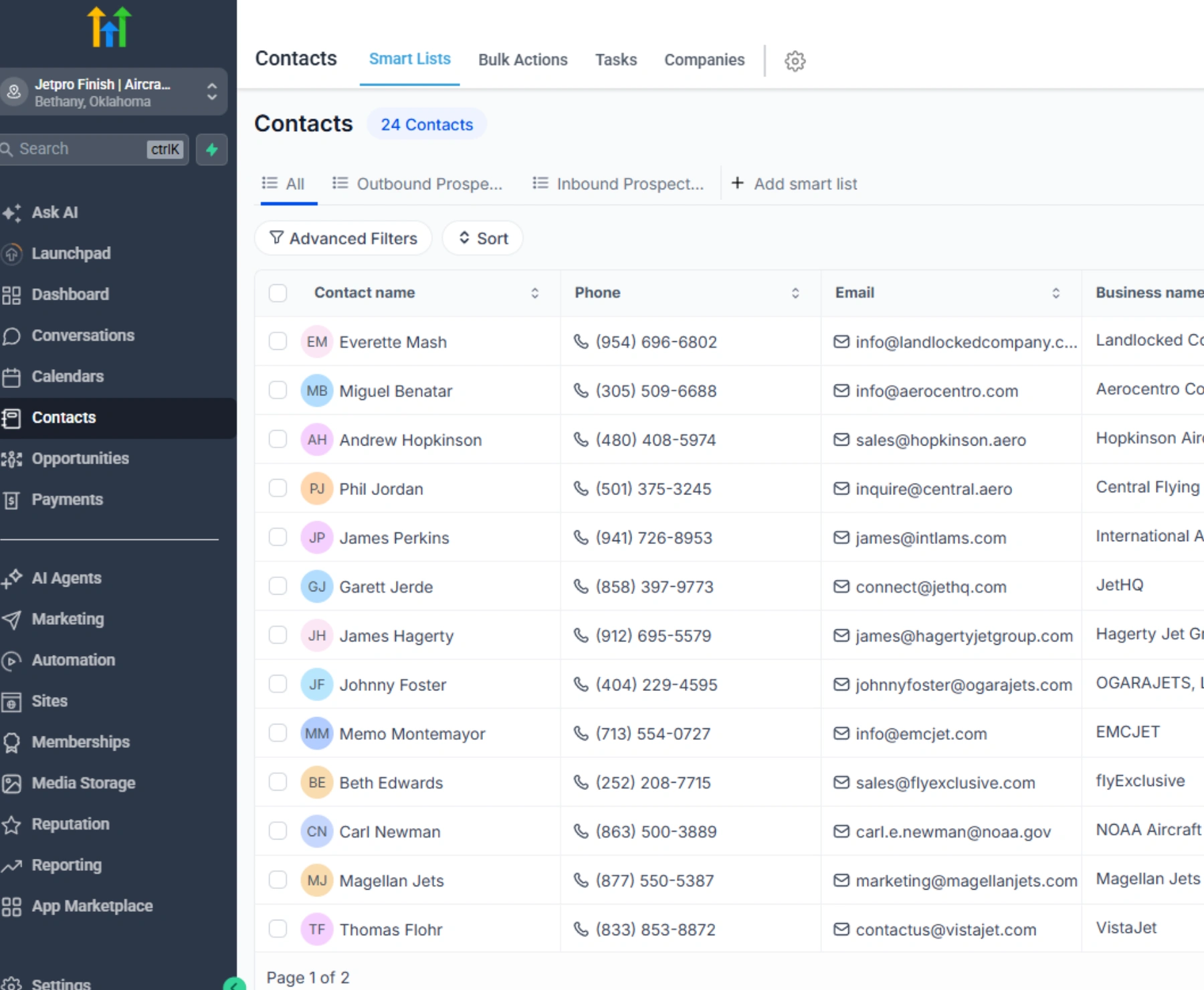The width and height of the screenshot is (1204, 990).
Task: Click the App Marketplace icon
Action: [x=11, y=906]
